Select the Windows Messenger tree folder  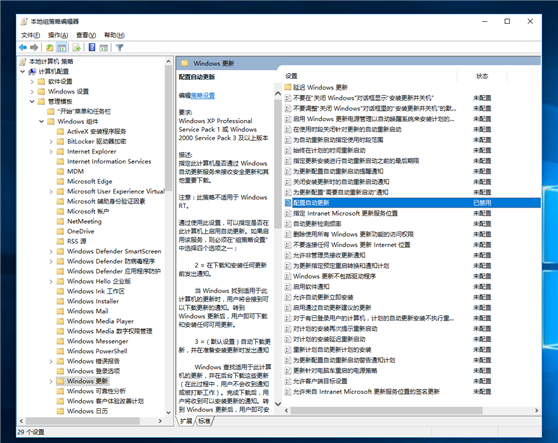click(x=97, y=341)
